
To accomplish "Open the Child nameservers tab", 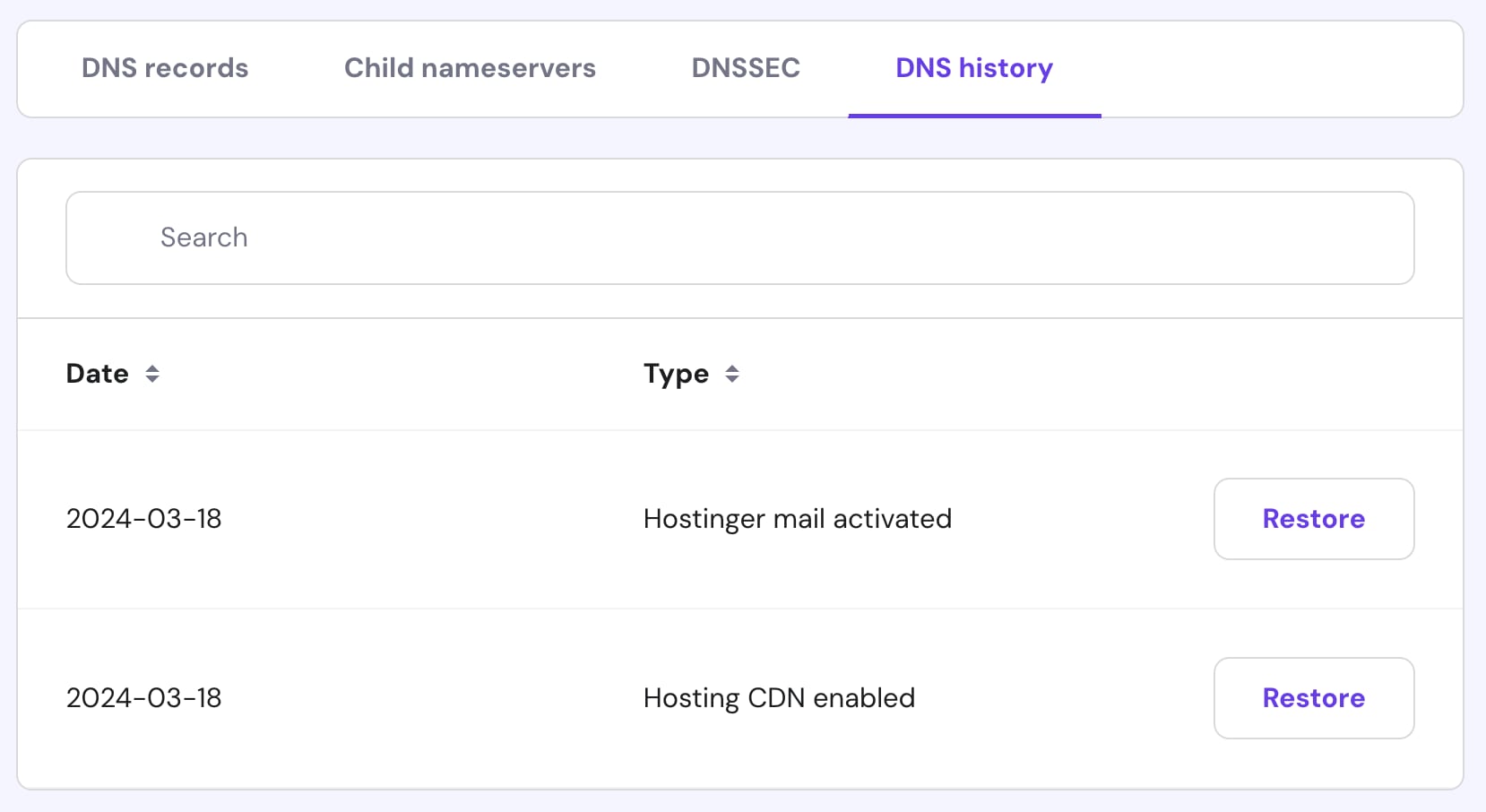I will pos(470,68).
